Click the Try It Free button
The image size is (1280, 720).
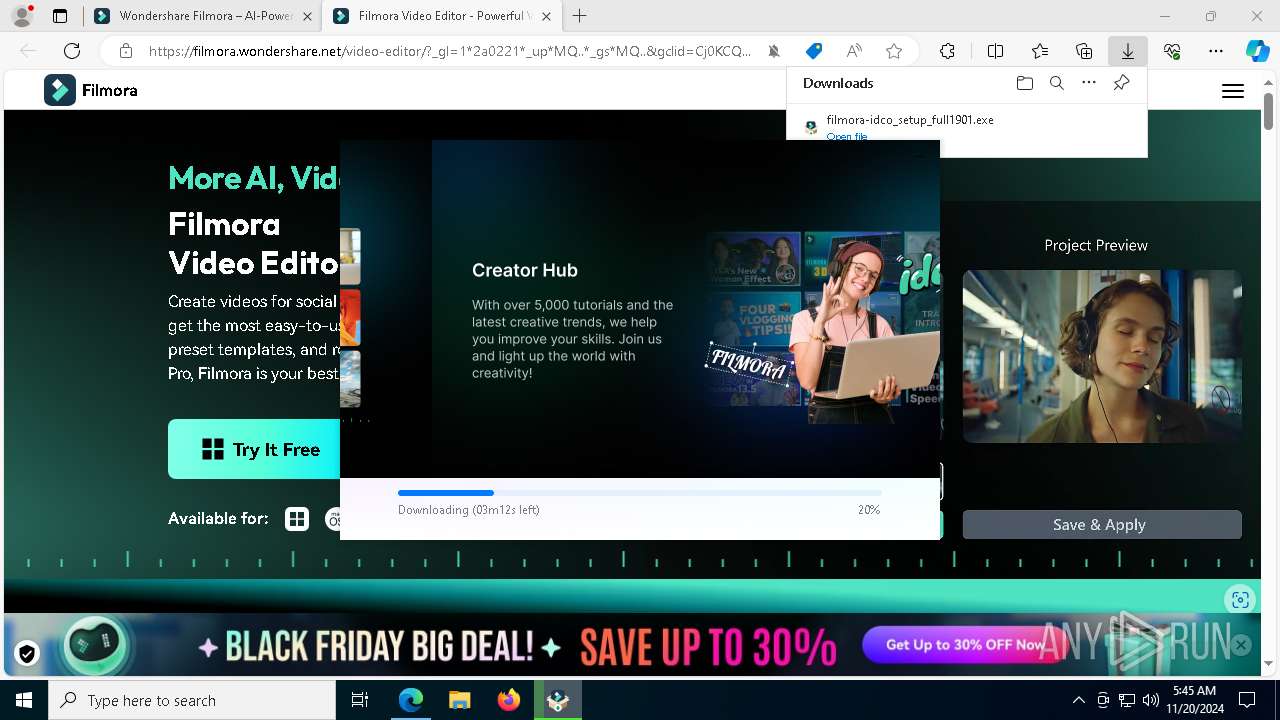[254, 449]
